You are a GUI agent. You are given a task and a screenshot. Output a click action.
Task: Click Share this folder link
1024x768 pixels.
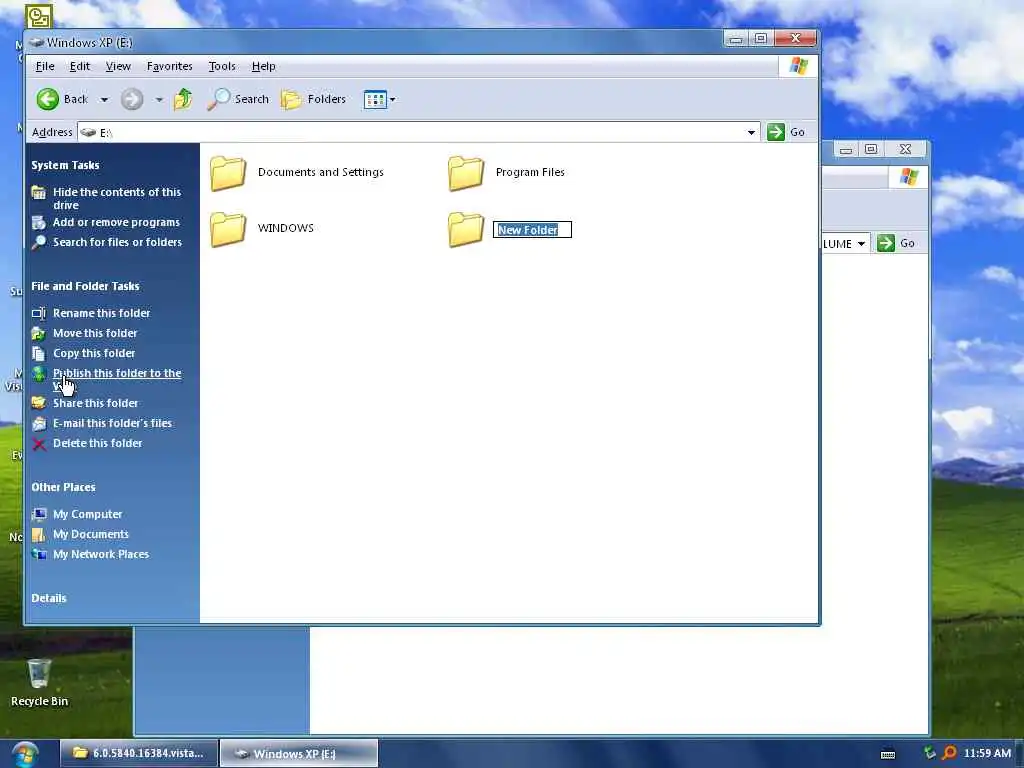(x=95, y=403)
